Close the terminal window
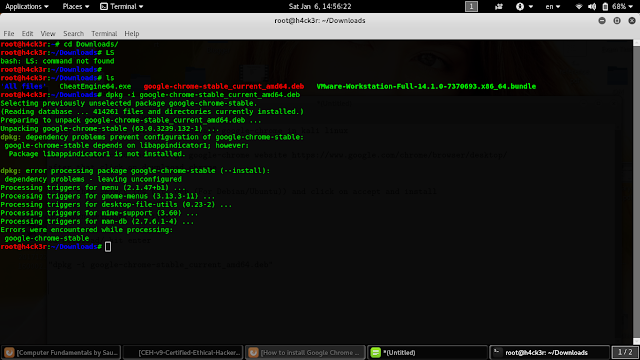The image size is (640, 360). click(632, 20)
